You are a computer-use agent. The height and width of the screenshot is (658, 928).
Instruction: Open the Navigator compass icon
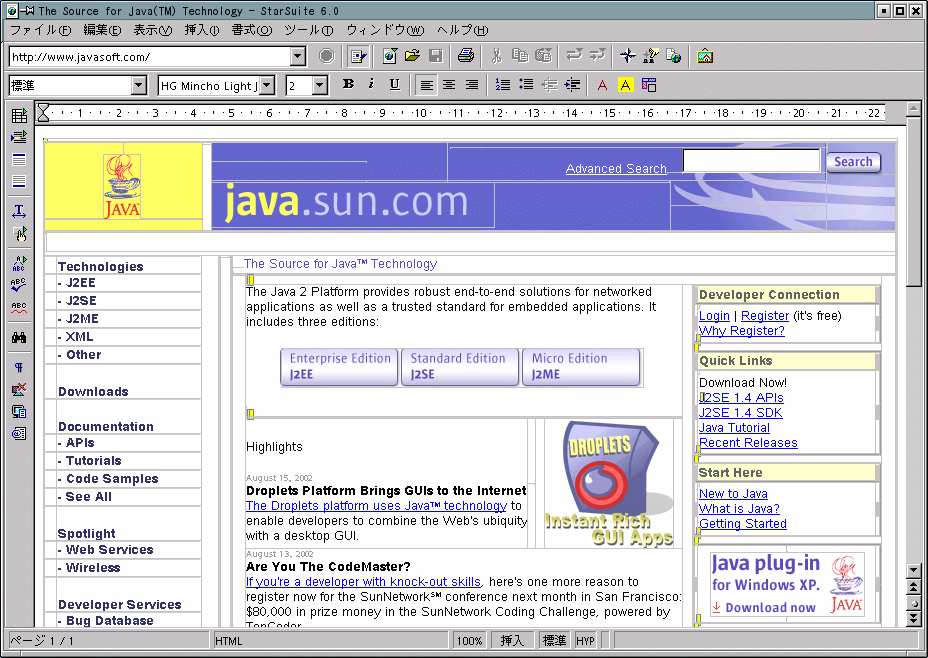627,56
